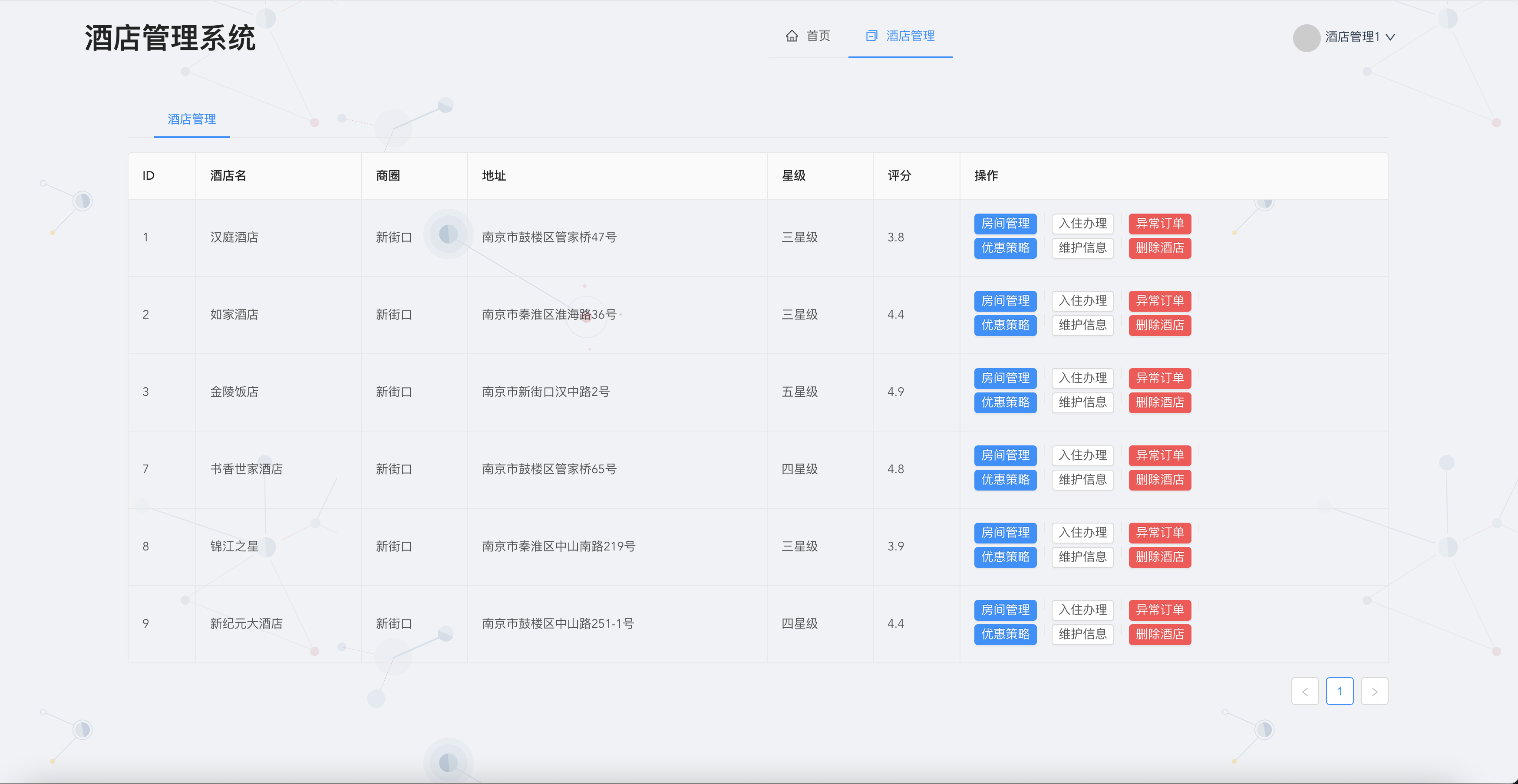Click 删除酒店 for 如家酒店
Image resolution: width=1518 pixels, height=784 pixels.
(1160, 325)
